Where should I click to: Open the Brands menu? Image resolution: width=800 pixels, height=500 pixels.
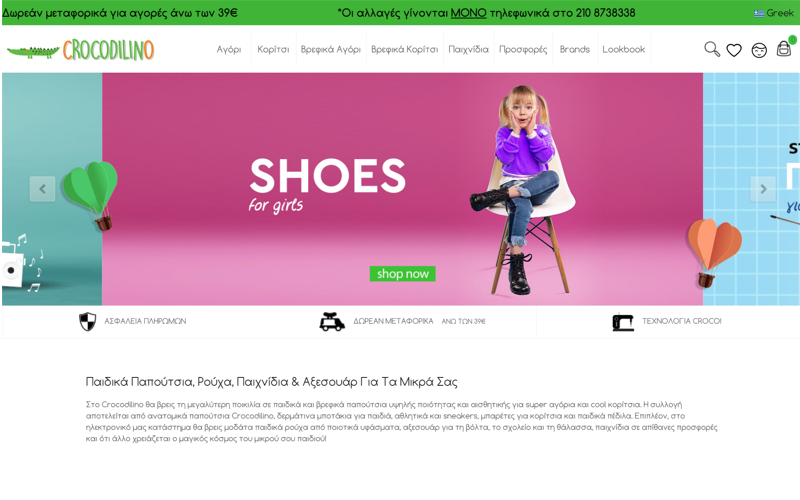click(574, 49)
